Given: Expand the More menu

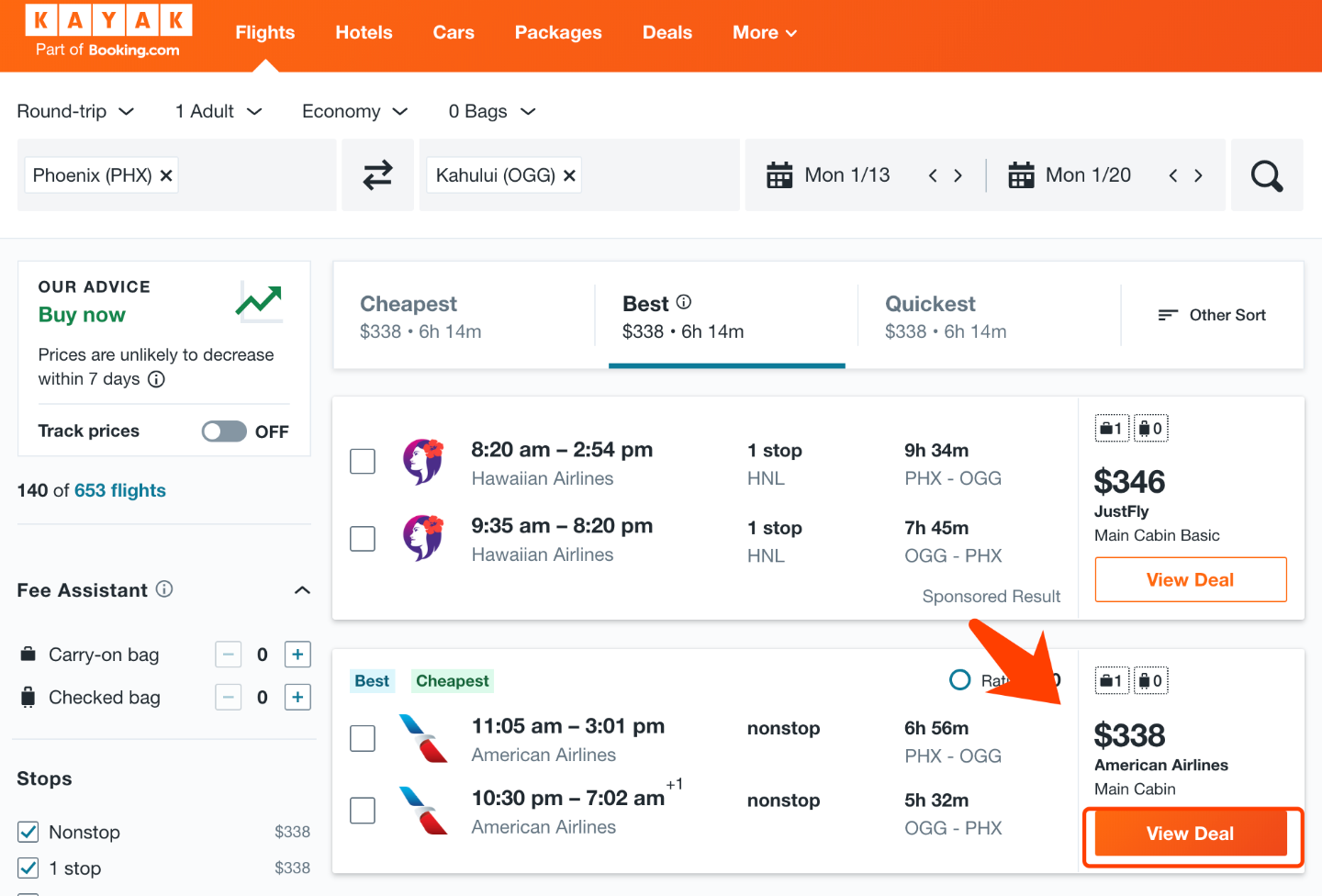Looking at the screenshot, I should [x=765, y=32].
